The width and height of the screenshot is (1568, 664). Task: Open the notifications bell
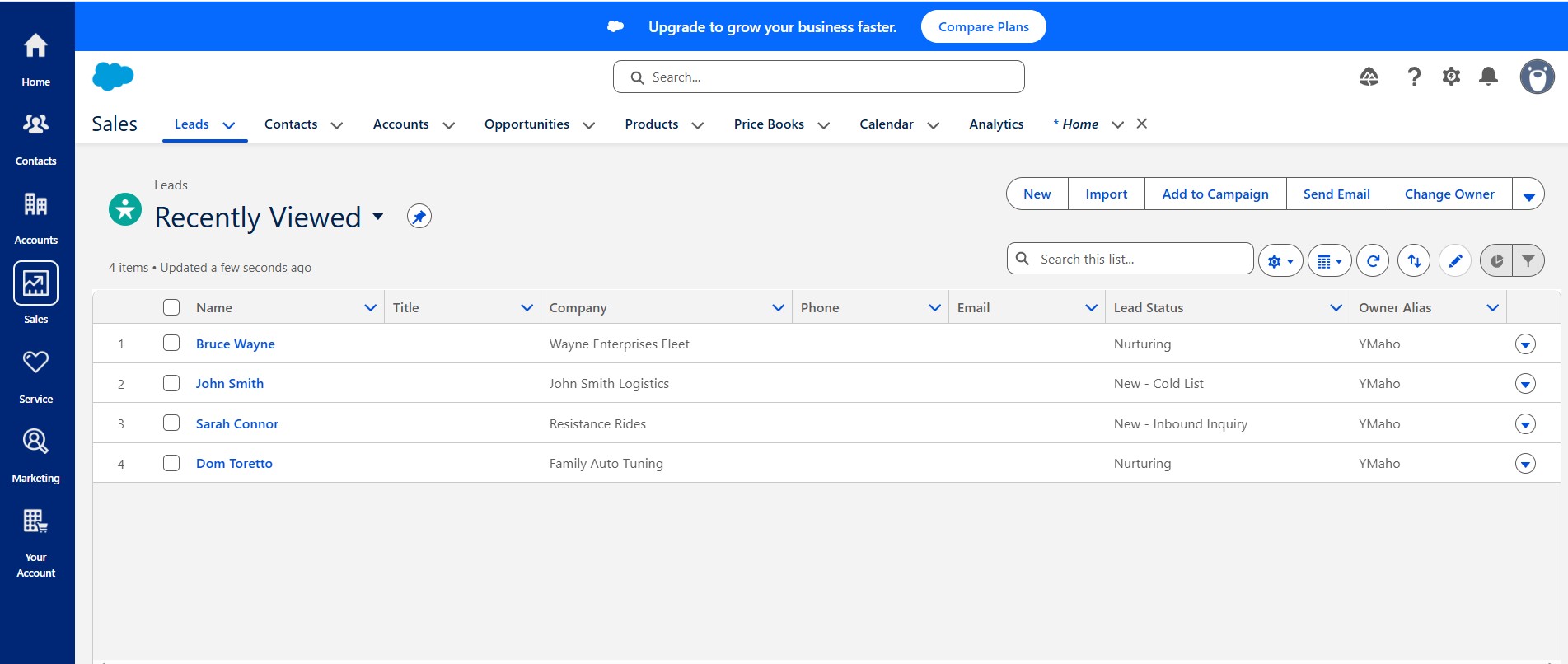1488,77
